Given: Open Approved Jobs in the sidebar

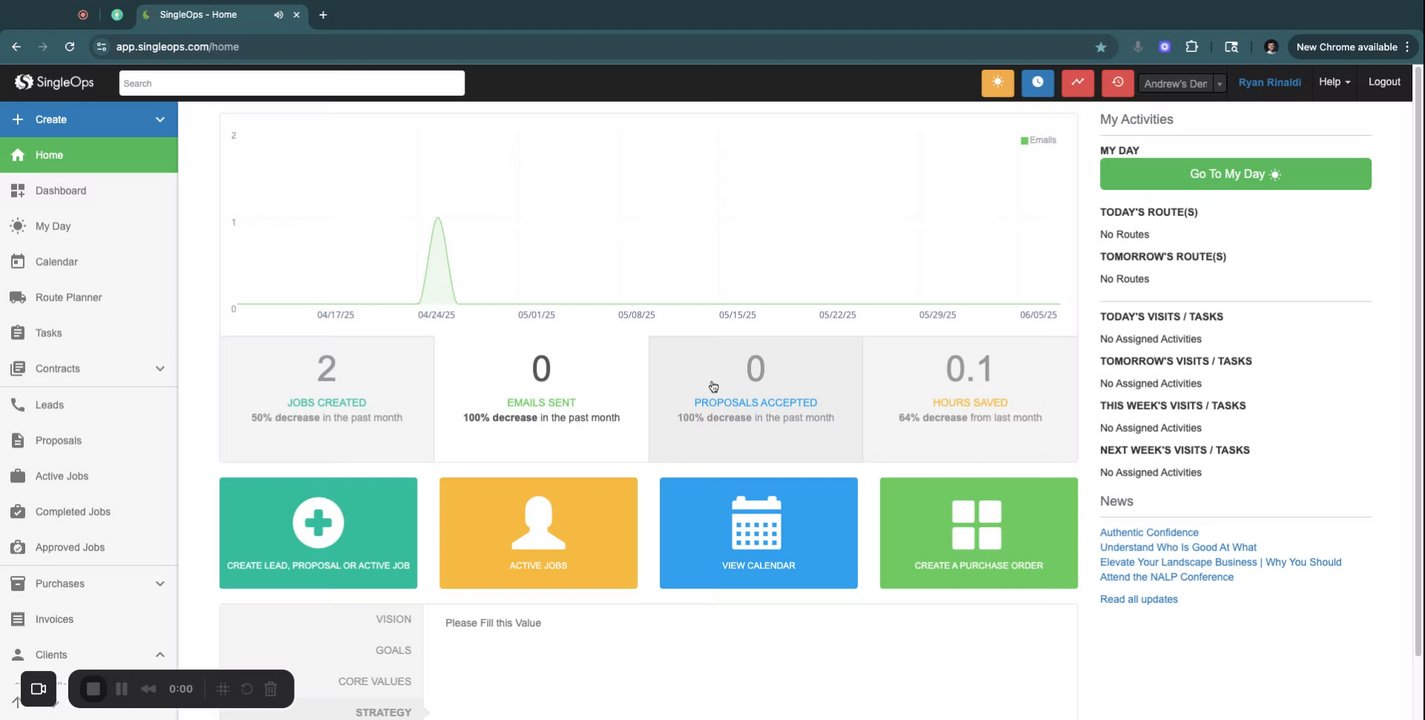Looking at the screenshot, I should coord(89,548).
